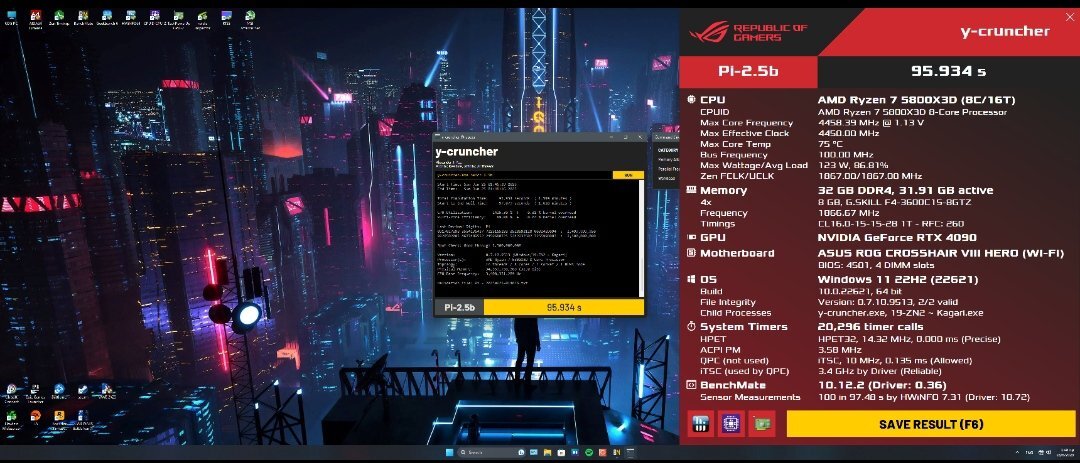Close the BenchMate result panel with X
Image resolution: width=1080 pixels, height=463 pixels.
coord(1070,18)
